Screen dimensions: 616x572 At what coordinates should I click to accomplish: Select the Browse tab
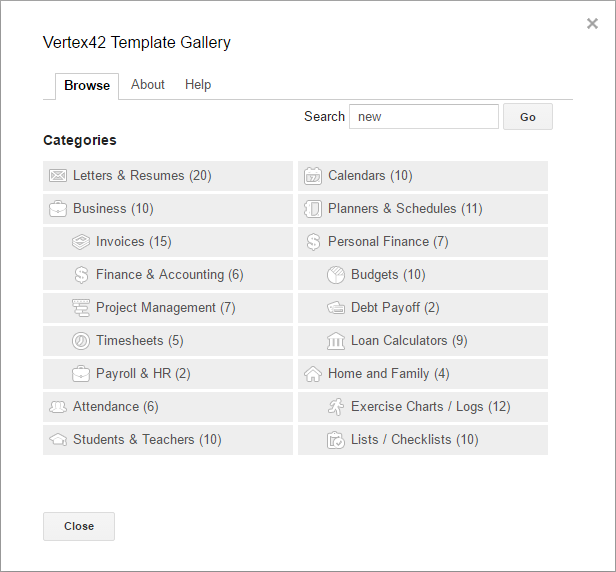(87, 86)
